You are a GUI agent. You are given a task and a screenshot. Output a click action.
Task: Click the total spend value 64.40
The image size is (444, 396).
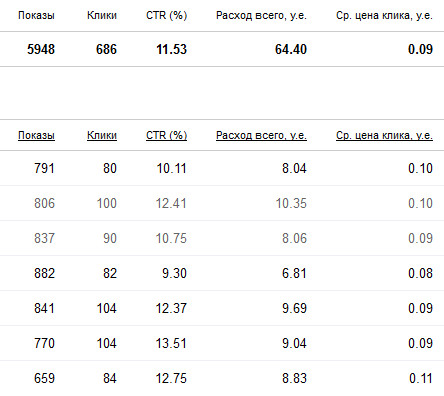(291, 49)
